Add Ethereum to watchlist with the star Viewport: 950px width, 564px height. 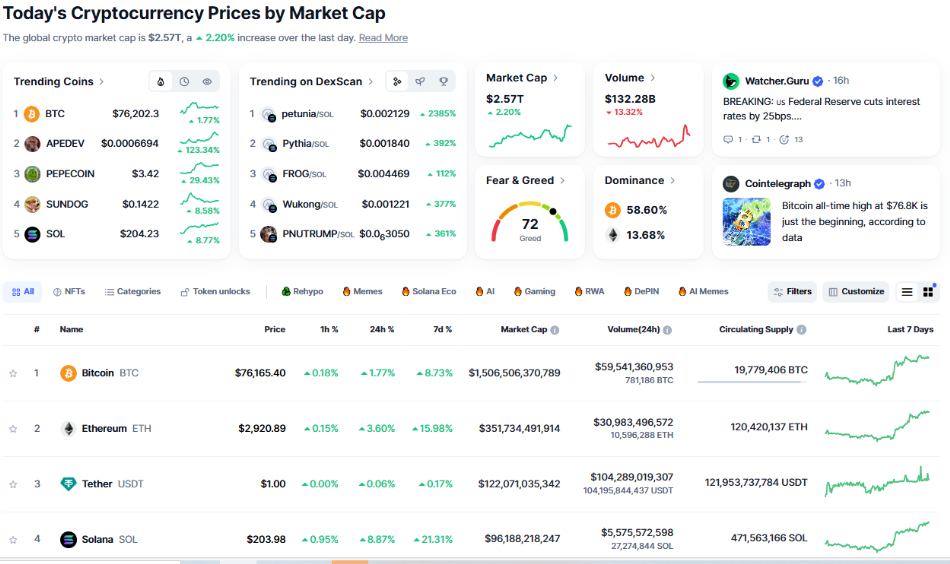[13, 429]
